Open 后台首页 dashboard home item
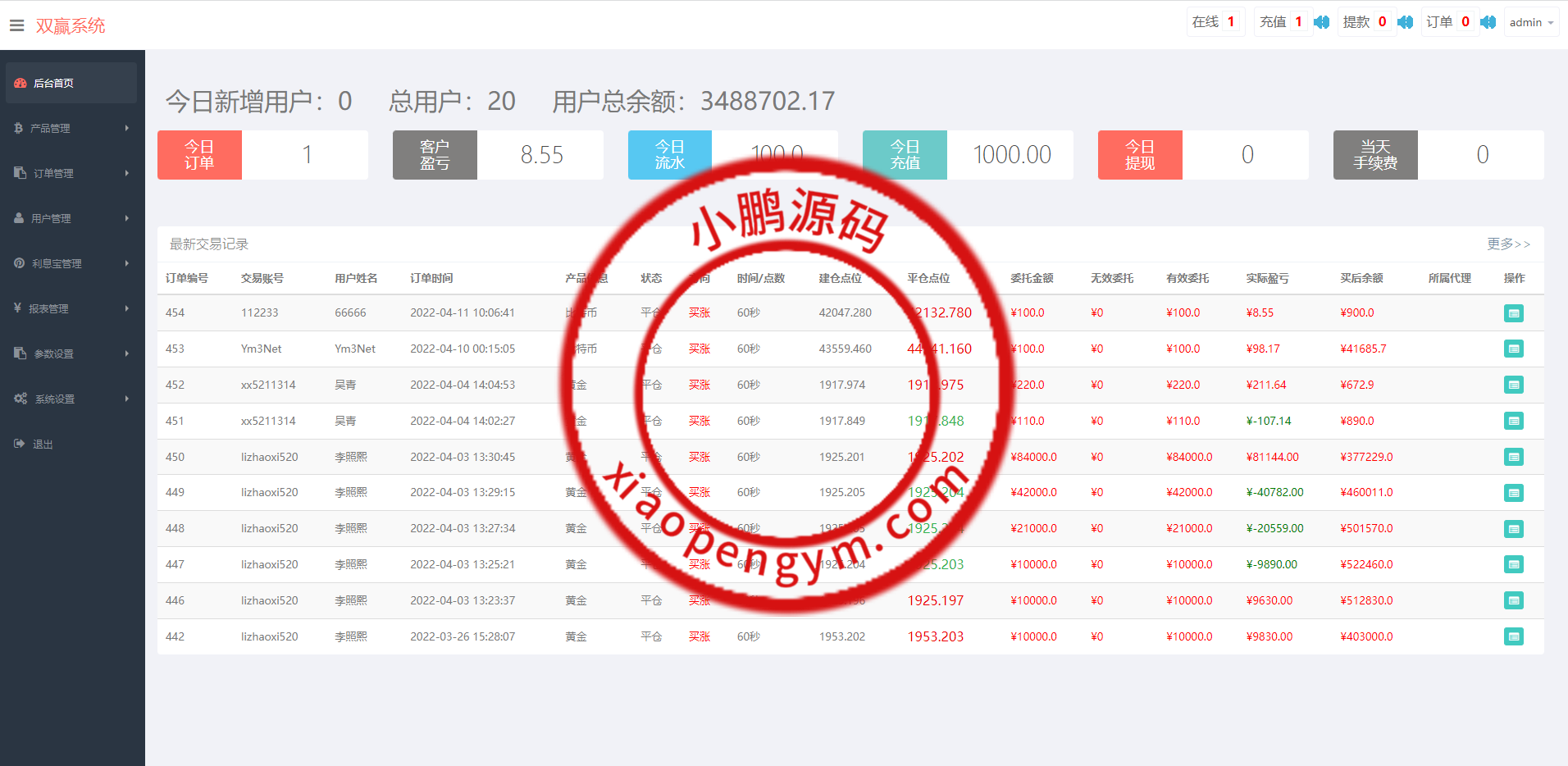The image size is (1568, 766). pos(71,83)
